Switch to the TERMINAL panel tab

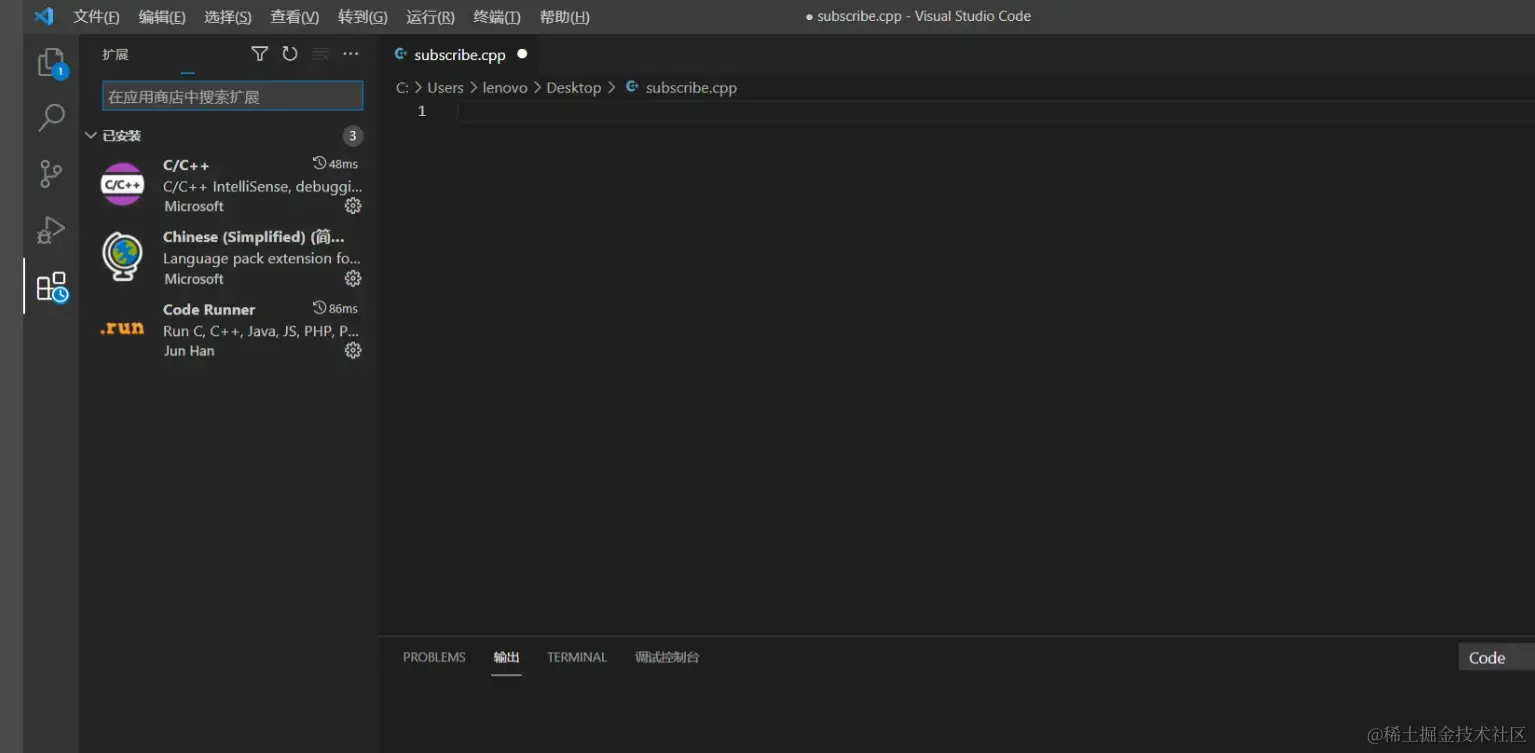coord(577,657)
